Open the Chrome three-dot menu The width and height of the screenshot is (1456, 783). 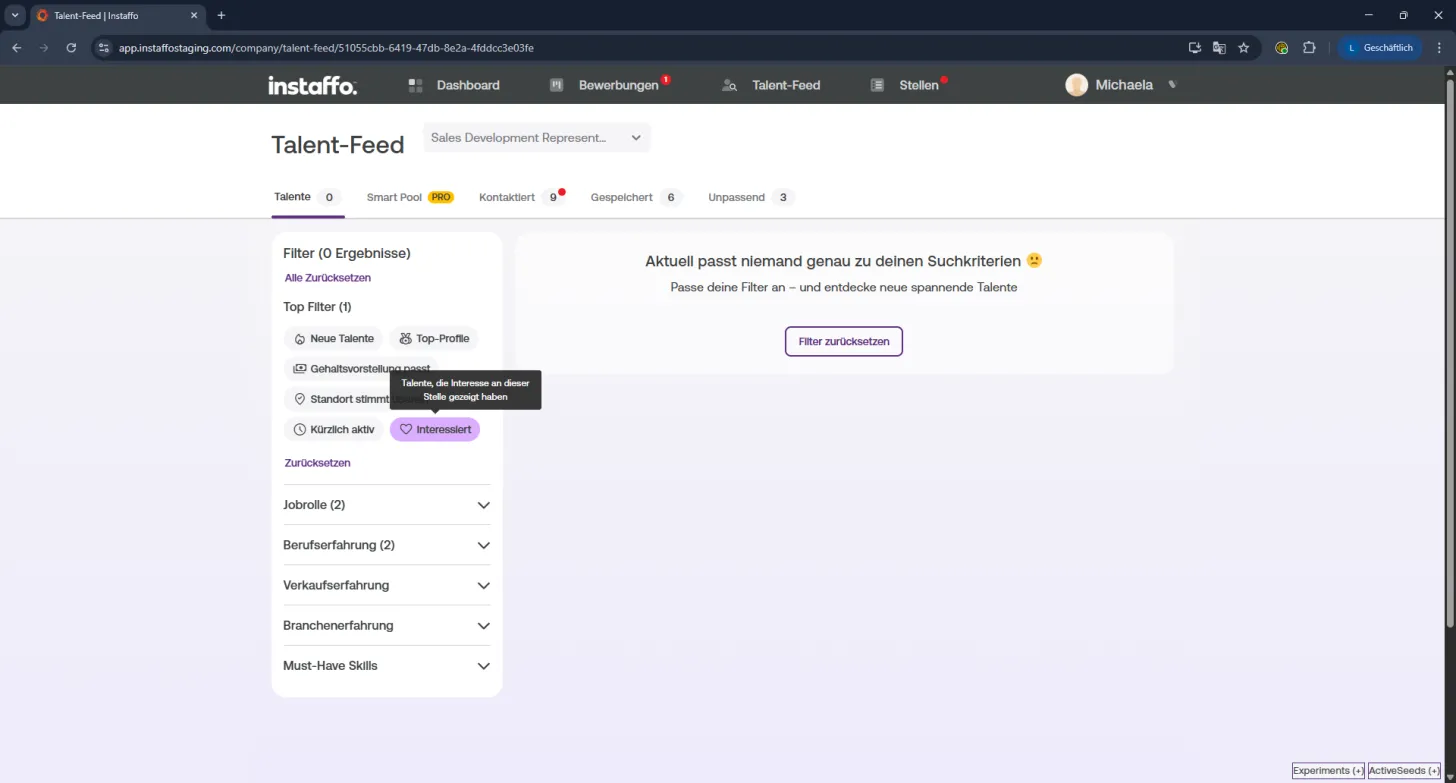pos(1439,47)
